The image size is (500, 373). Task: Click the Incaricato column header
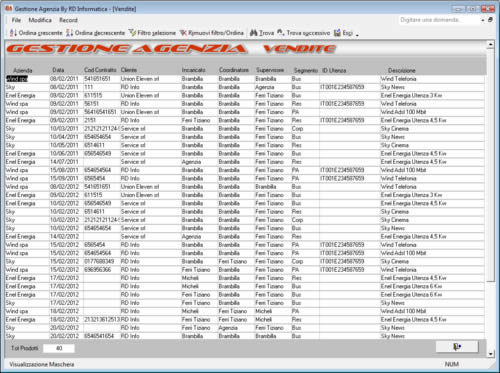coord(193,70)
